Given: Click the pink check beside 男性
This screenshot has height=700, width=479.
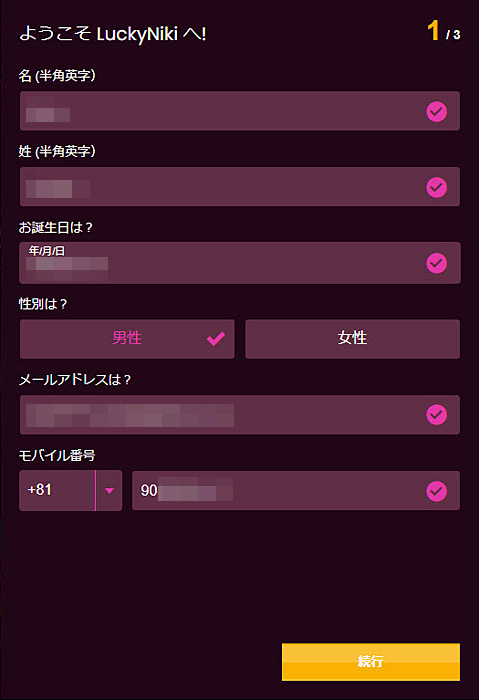Looking at the screenshot, I should pyautogui.click(x=216, y=338).
